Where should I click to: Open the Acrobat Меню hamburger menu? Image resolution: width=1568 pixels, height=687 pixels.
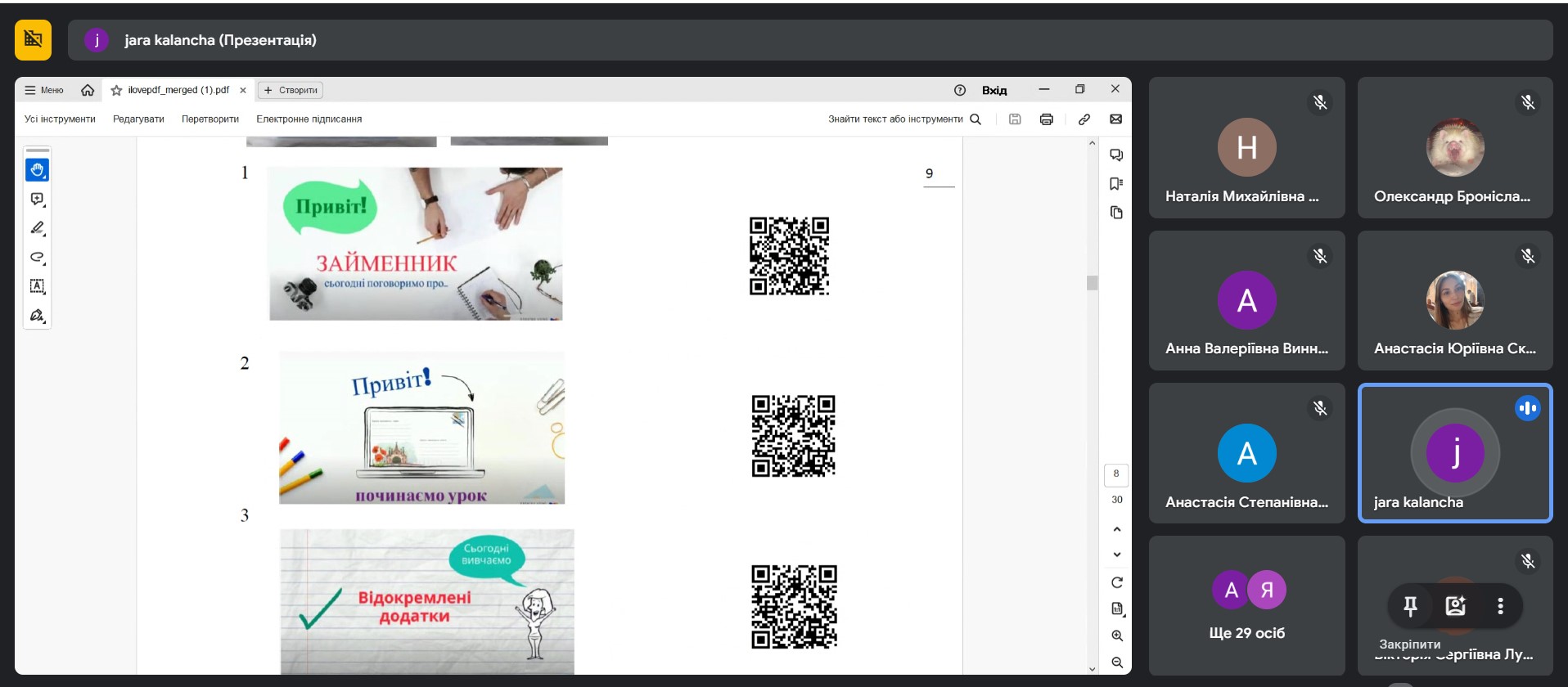click(x=44, y=90)
